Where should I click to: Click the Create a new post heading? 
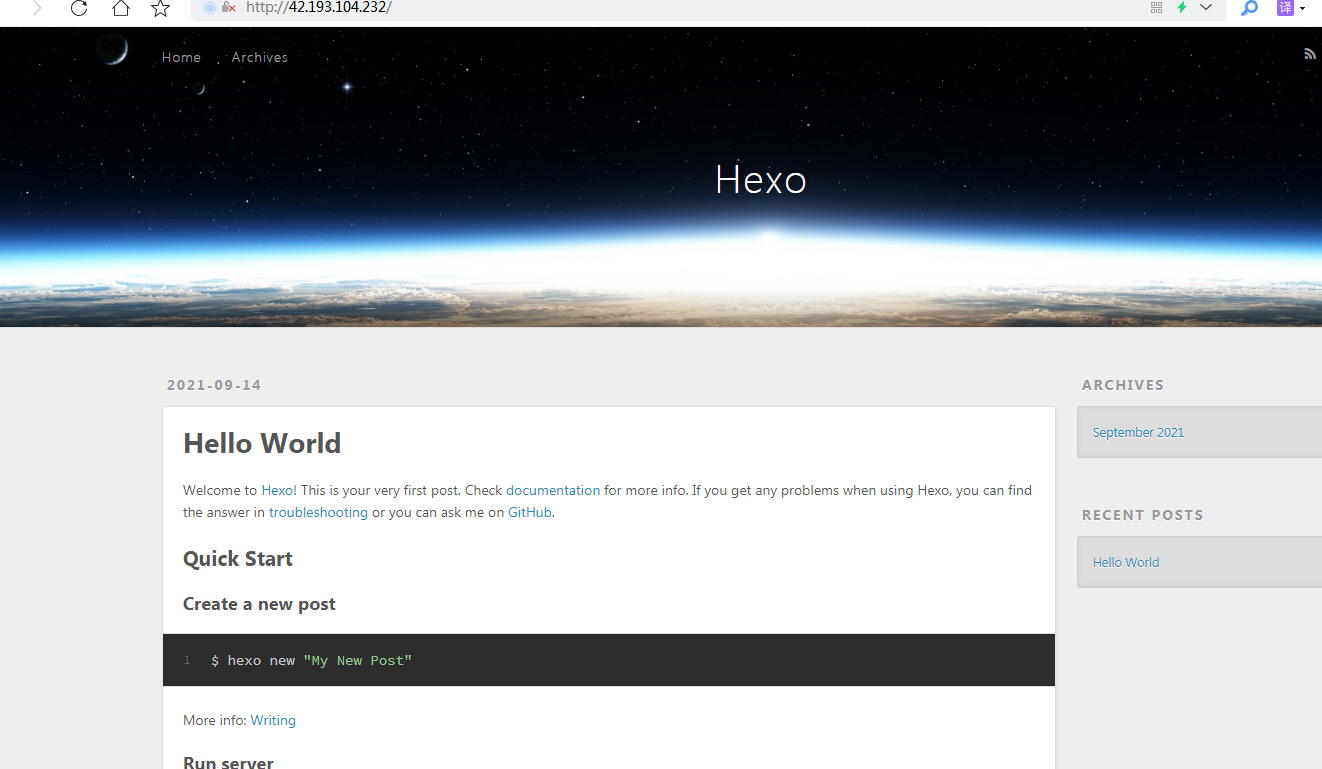pos(259,604)
